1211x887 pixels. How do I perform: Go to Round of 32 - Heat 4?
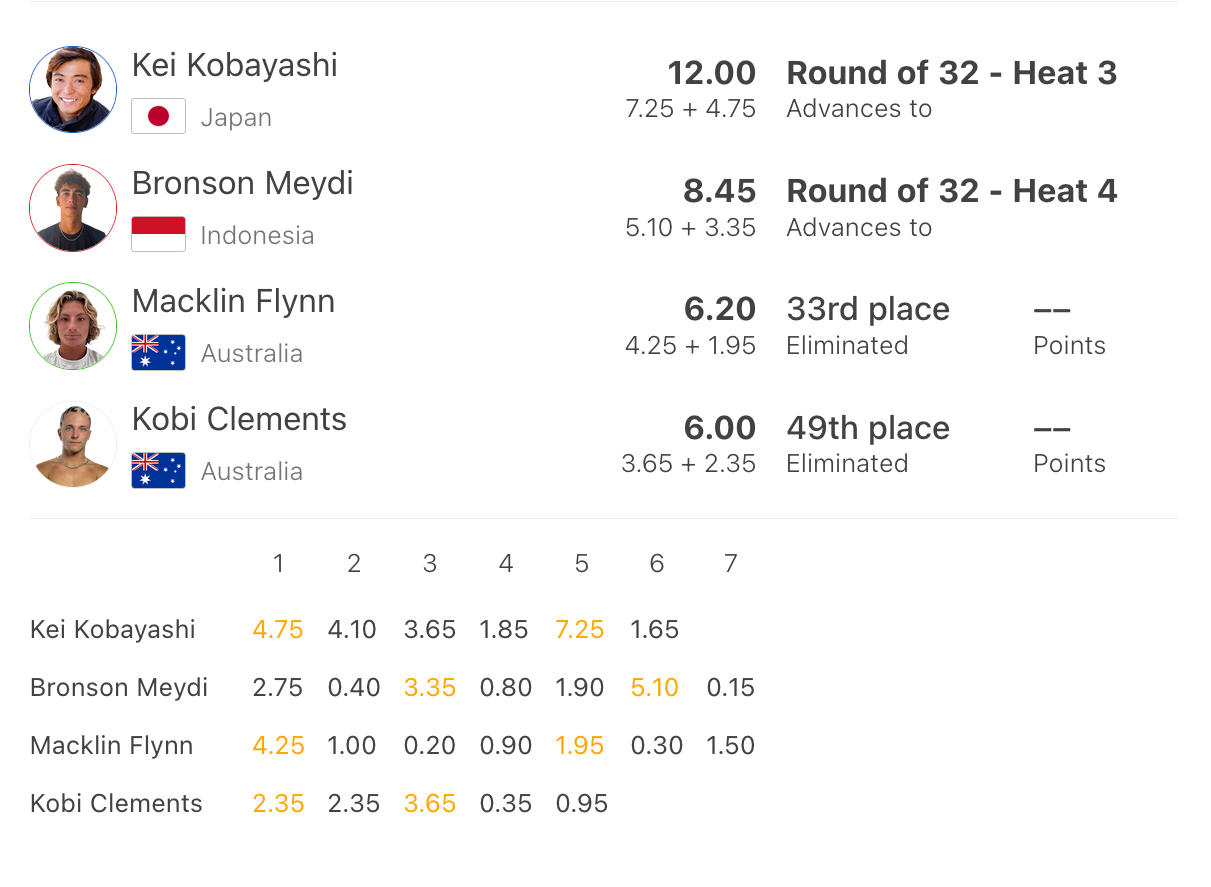(951, 191)
